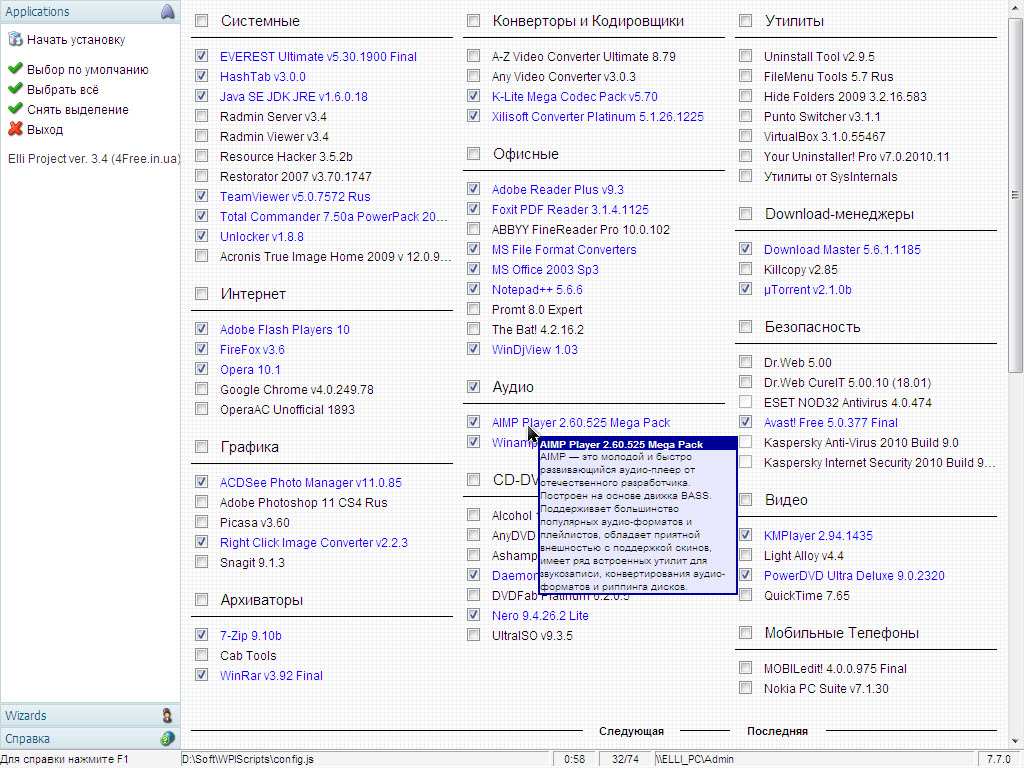1024x768 pixels.
Task: Check Nokia PC Suite v7.1.30
Action: click(745, 688)
